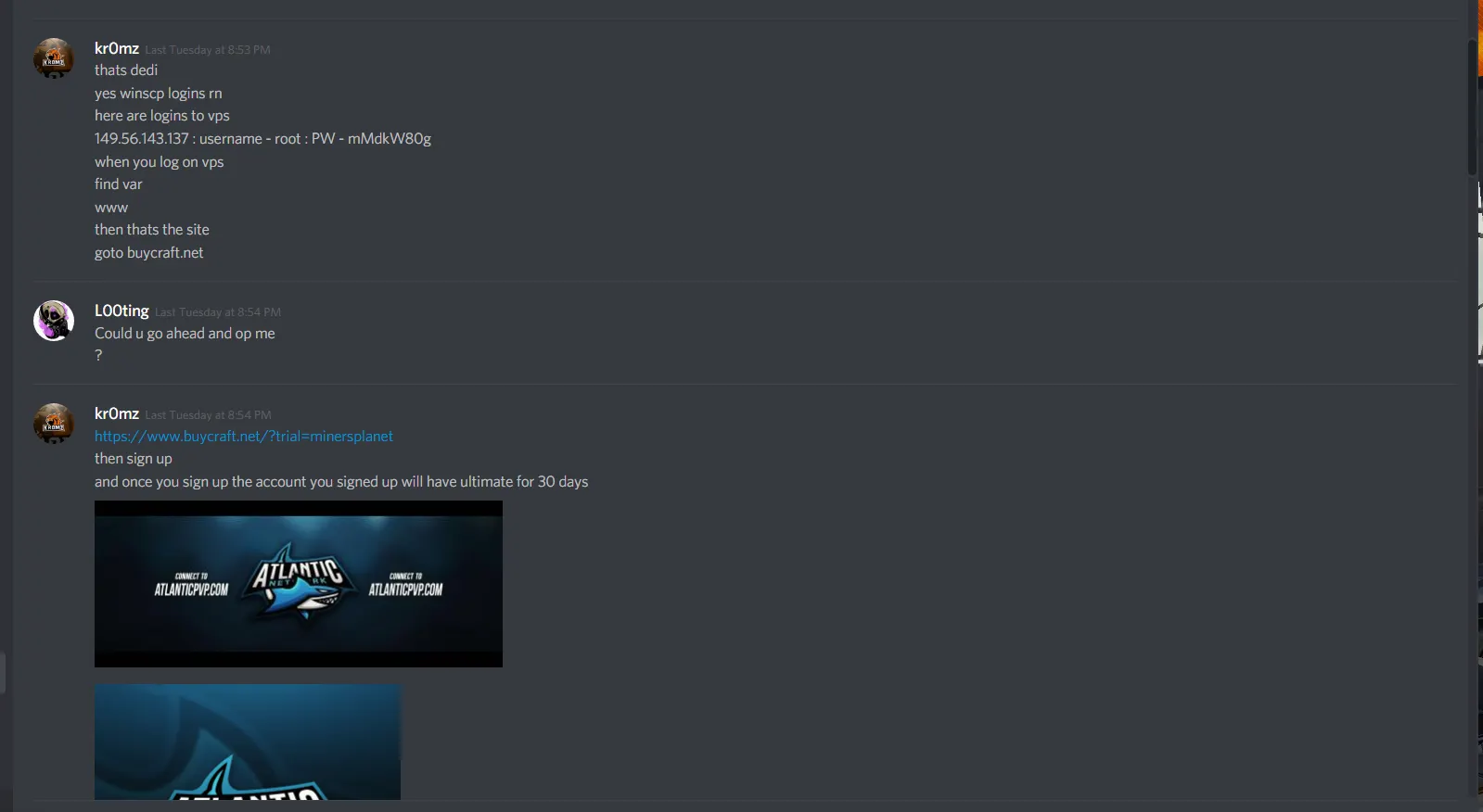Click the message "then sign up"

click(x=134, y=459)
